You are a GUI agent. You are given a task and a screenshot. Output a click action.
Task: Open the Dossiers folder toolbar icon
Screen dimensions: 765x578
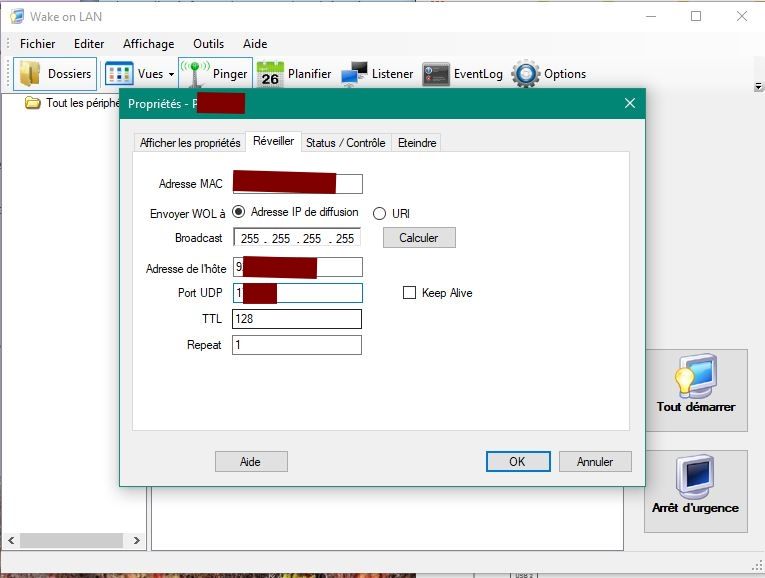point(31,74)
